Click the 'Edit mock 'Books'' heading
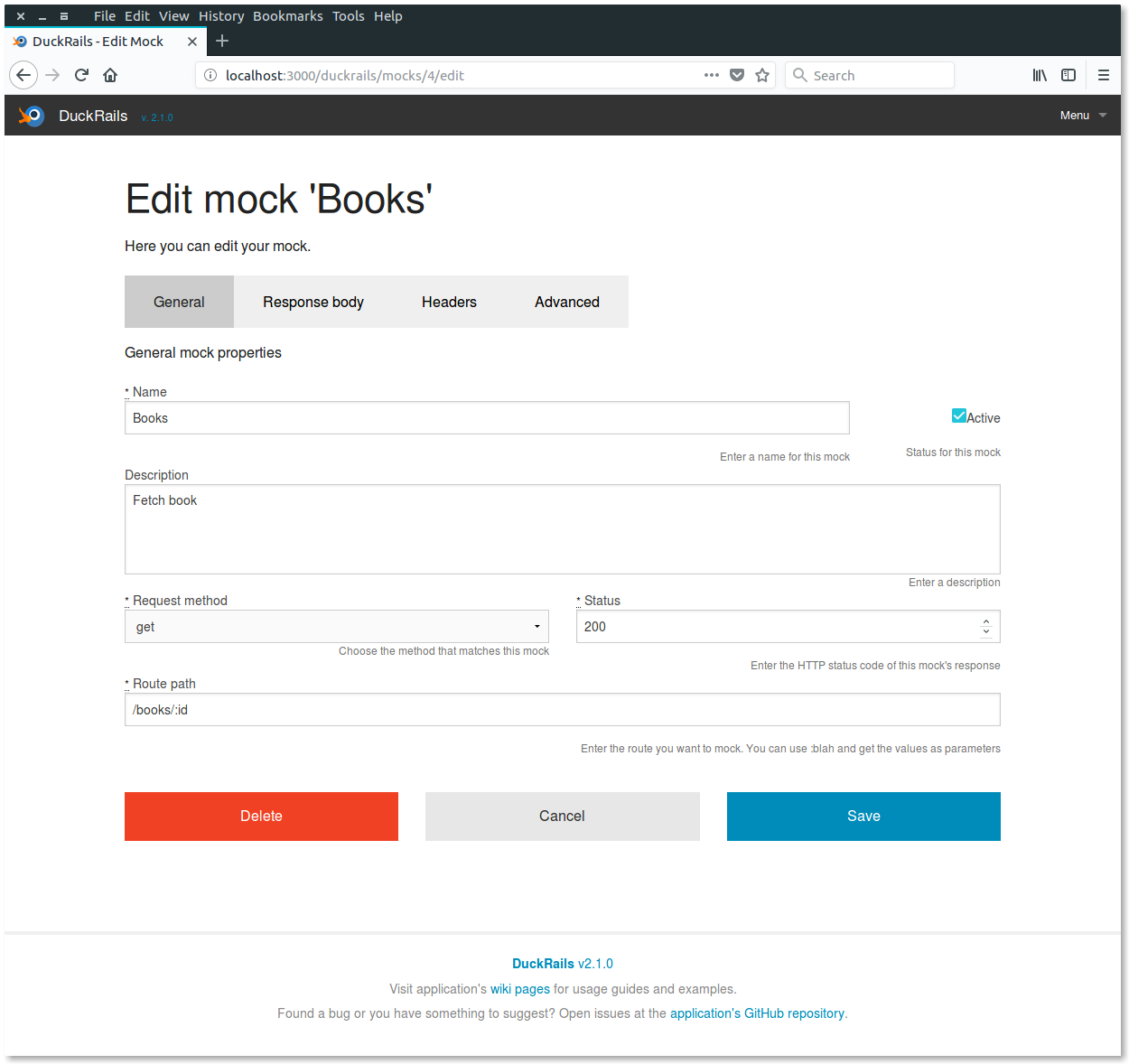The image size is (1129, 1064). pos(279,200)
